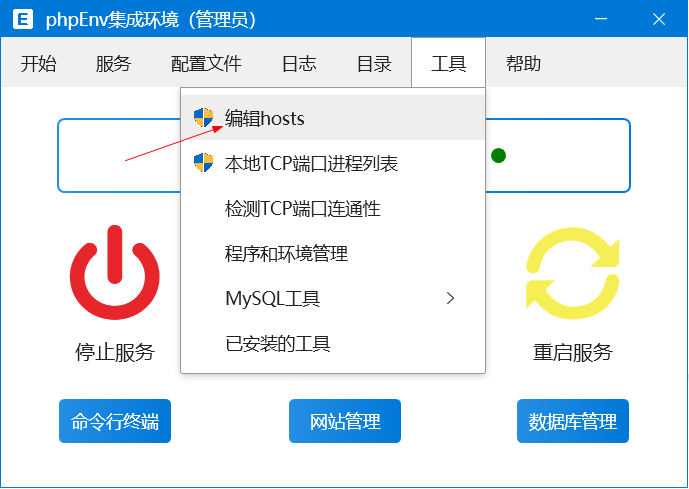The height and width of the screenshot is (489, 689).
Task: Select the MySQL工具 menu entry
Action: click(333, 298)
